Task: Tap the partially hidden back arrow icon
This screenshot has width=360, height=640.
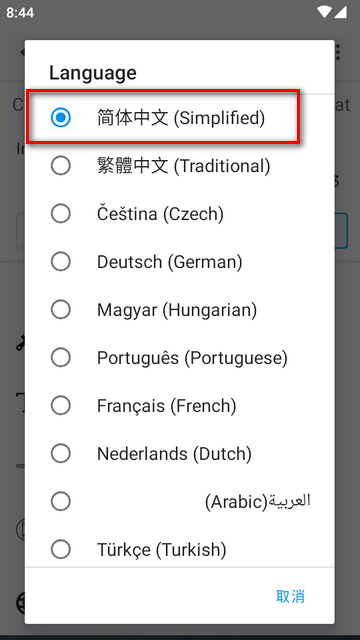Action: [x=22, y=52]
